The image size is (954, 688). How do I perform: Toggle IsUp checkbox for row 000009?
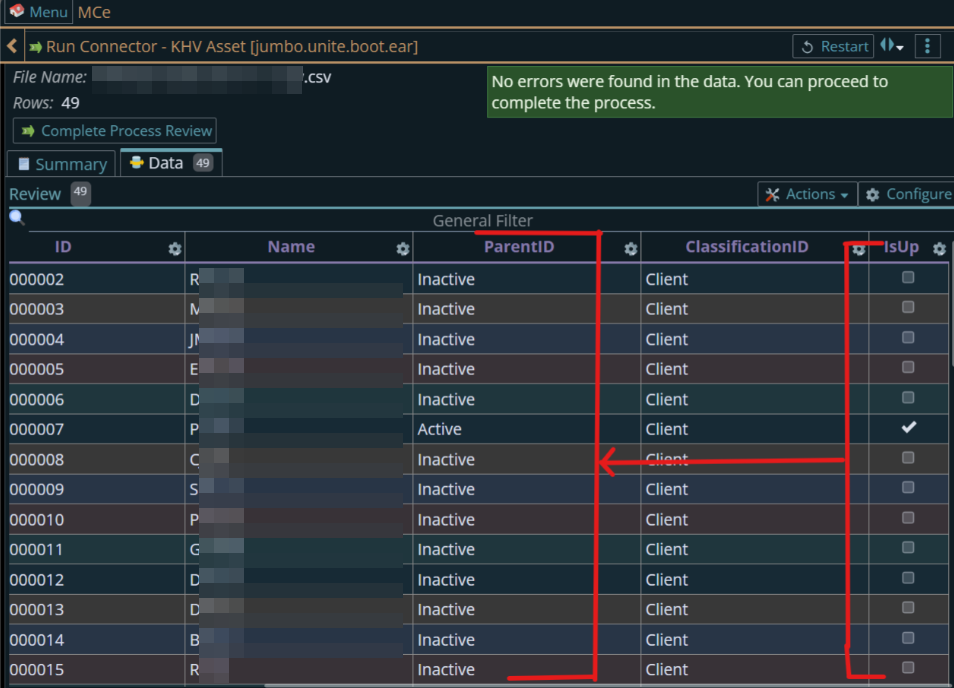[908, 487]
